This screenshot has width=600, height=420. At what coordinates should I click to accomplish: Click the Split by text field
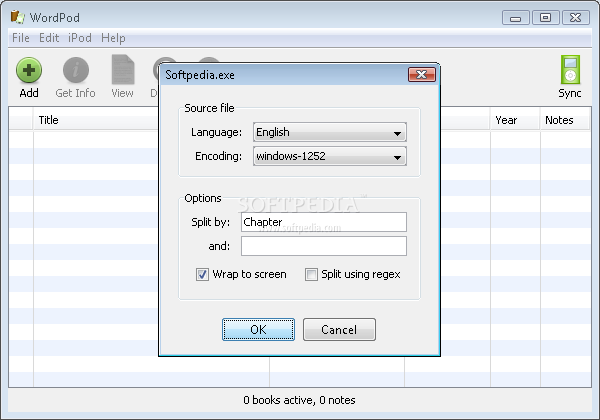click(323, 222)
